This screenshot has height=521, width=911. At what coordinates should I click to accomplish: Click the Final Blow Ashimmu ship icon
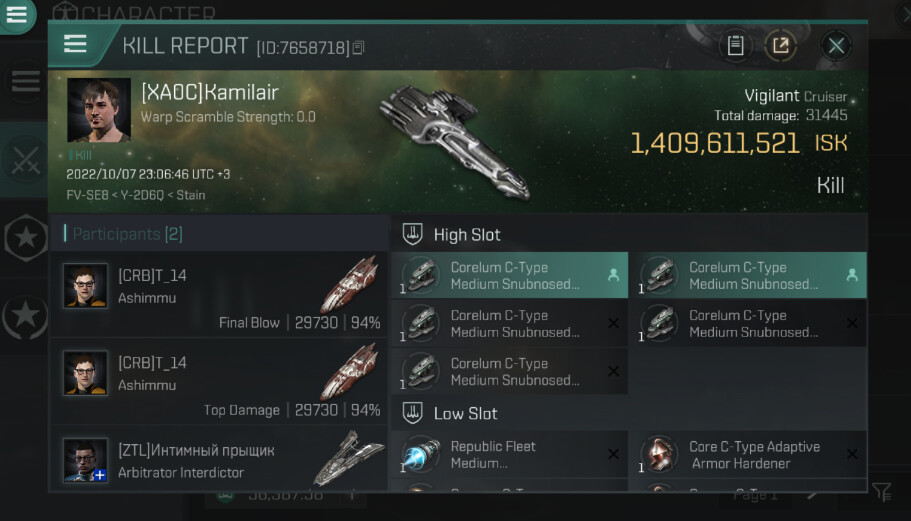(x=349, y=283)
